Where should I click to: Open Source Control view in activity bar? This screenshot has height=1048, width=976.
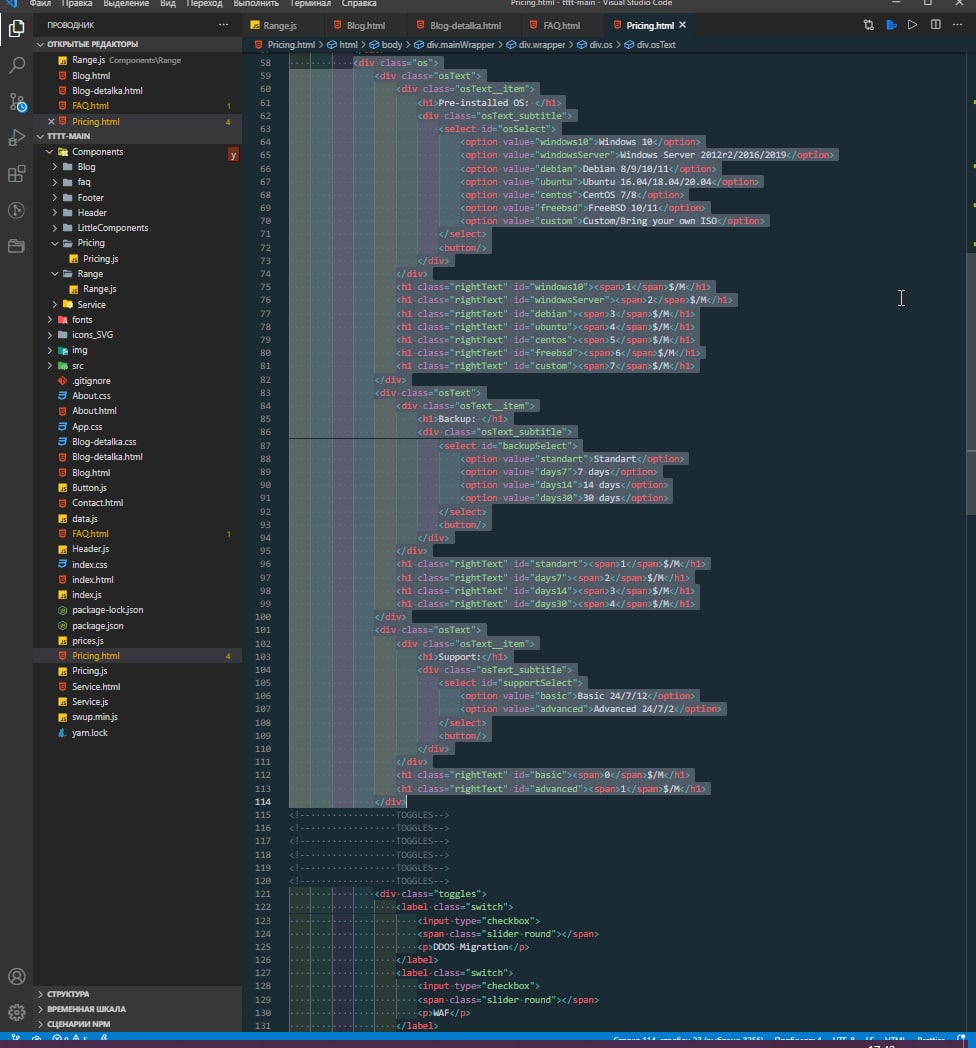tap(17, 102)
